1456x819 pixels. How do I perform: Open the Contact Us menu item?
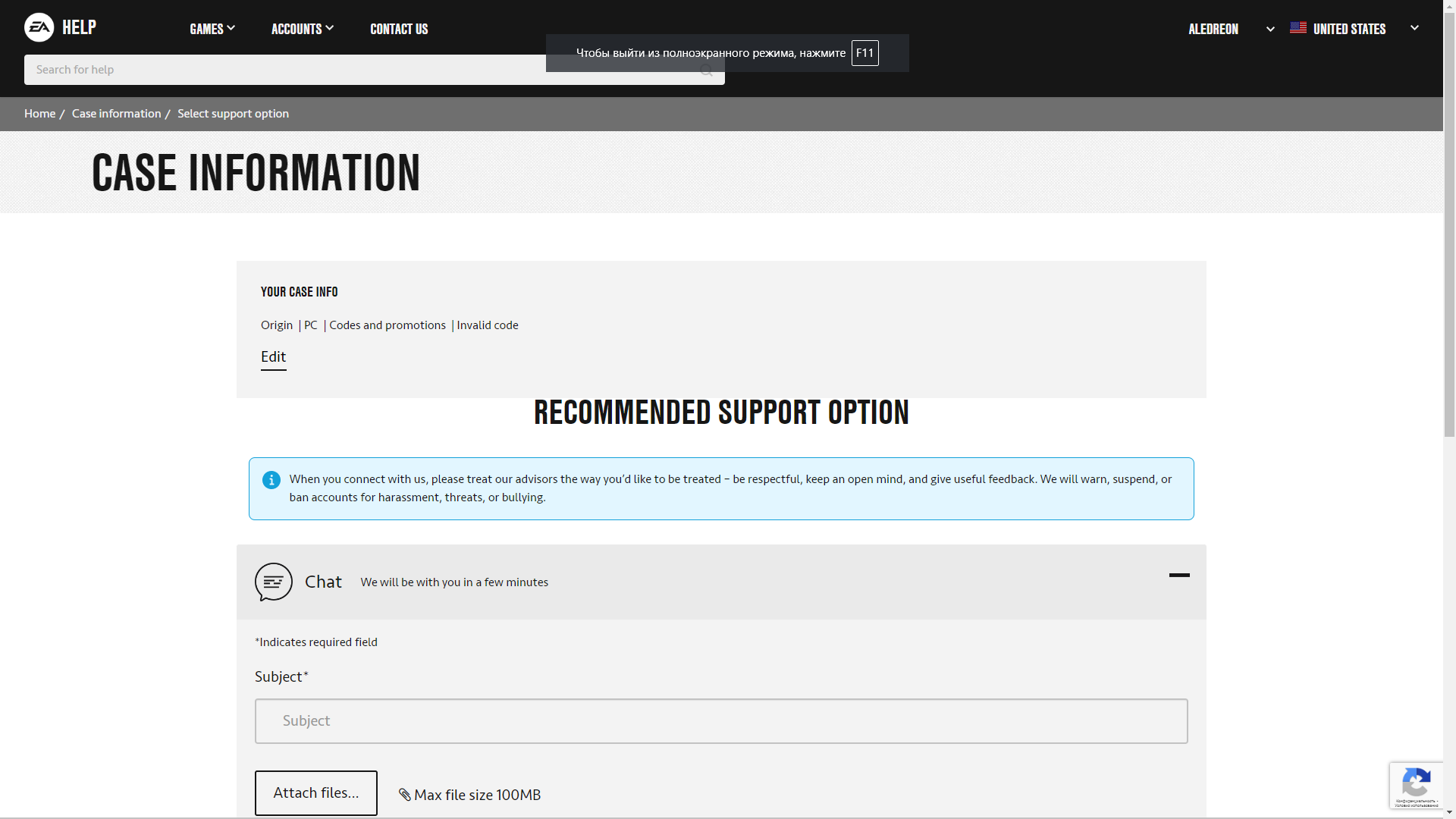[399, 29]
